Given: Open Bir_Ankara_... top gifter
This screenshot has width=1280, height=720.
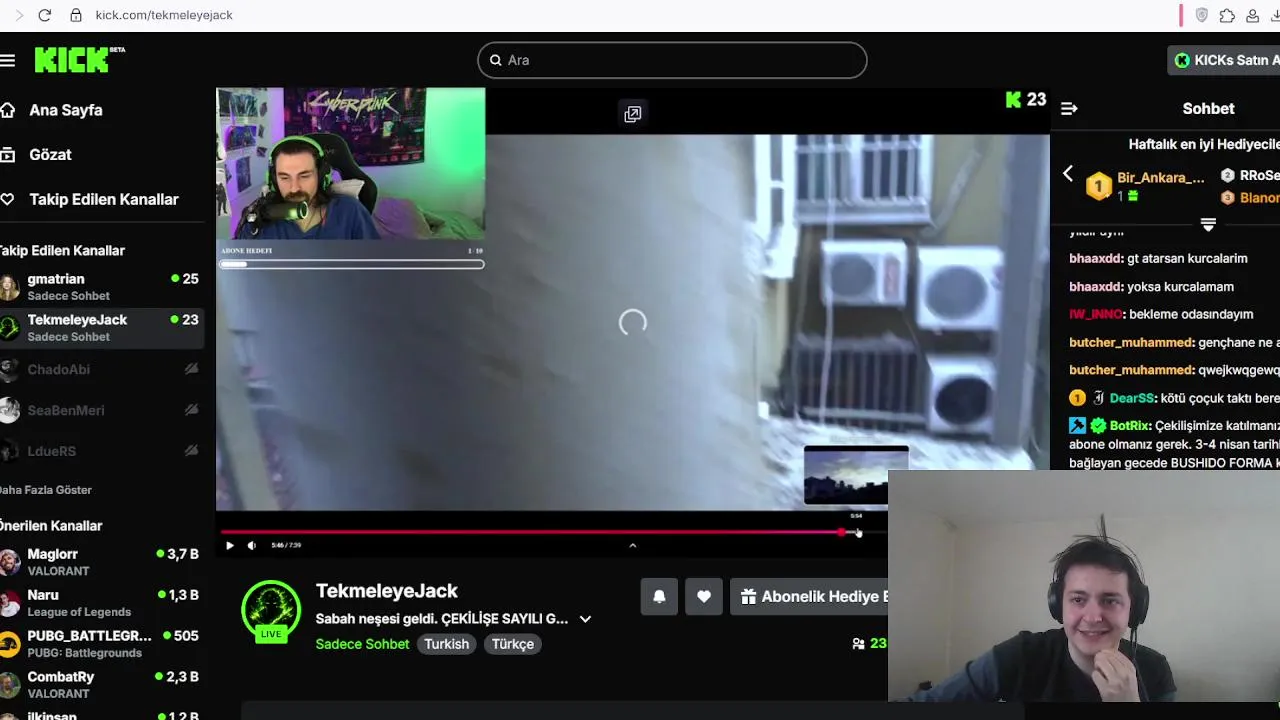Looking at the screenshot, I should tap(1160, 177).
